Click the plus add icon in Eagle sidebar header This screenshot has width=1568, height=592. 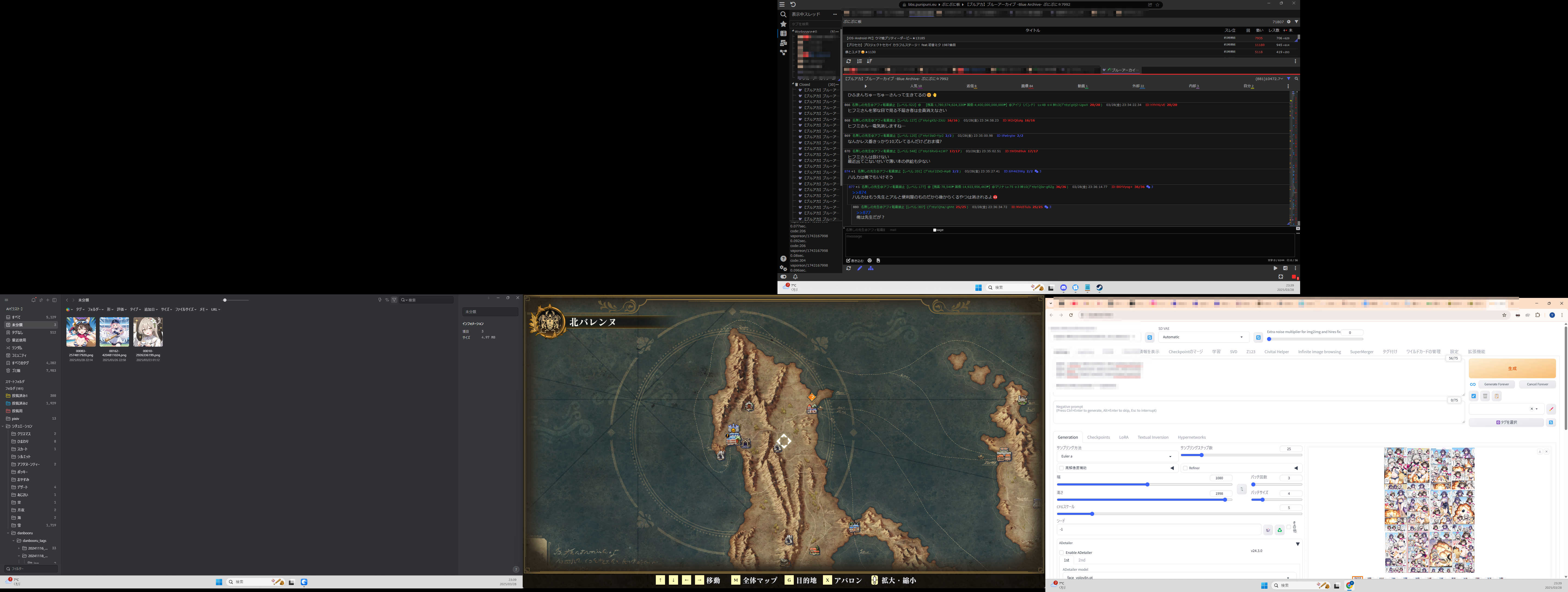click(x=47, y=300)
